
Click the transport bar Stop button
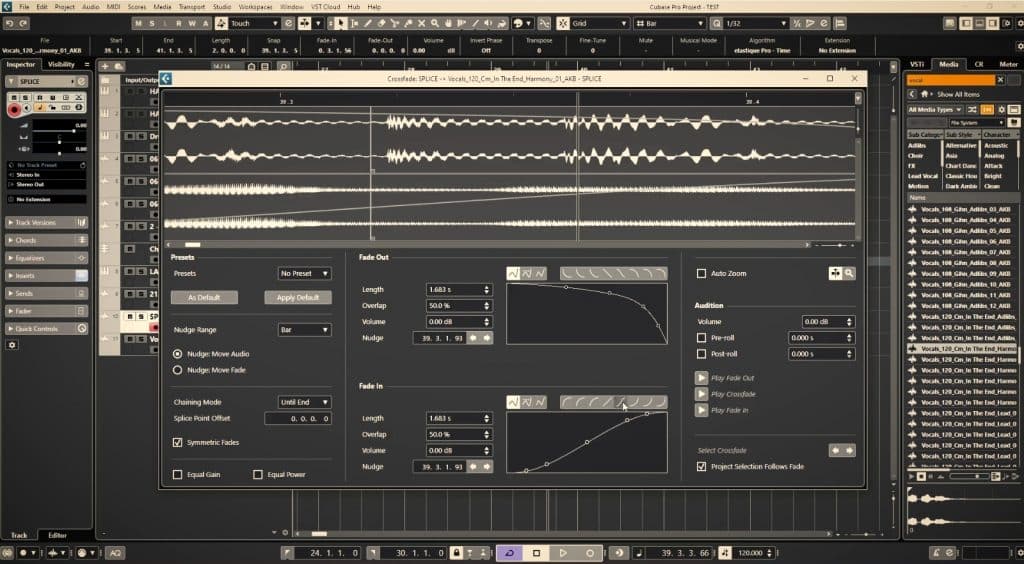click(x=536, y=552)
